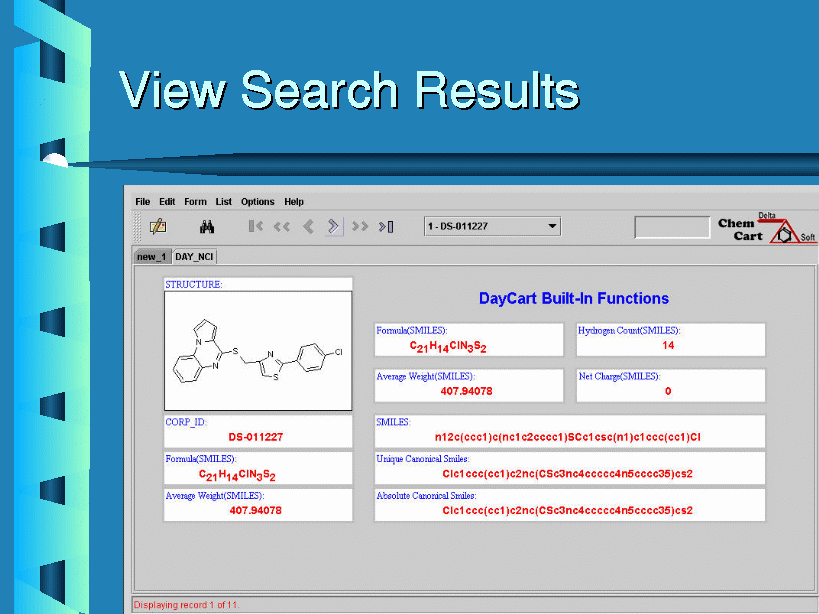819x614 pixels.
Task: Click the CORP_ID value DS-011227
Action: point(256,437)
